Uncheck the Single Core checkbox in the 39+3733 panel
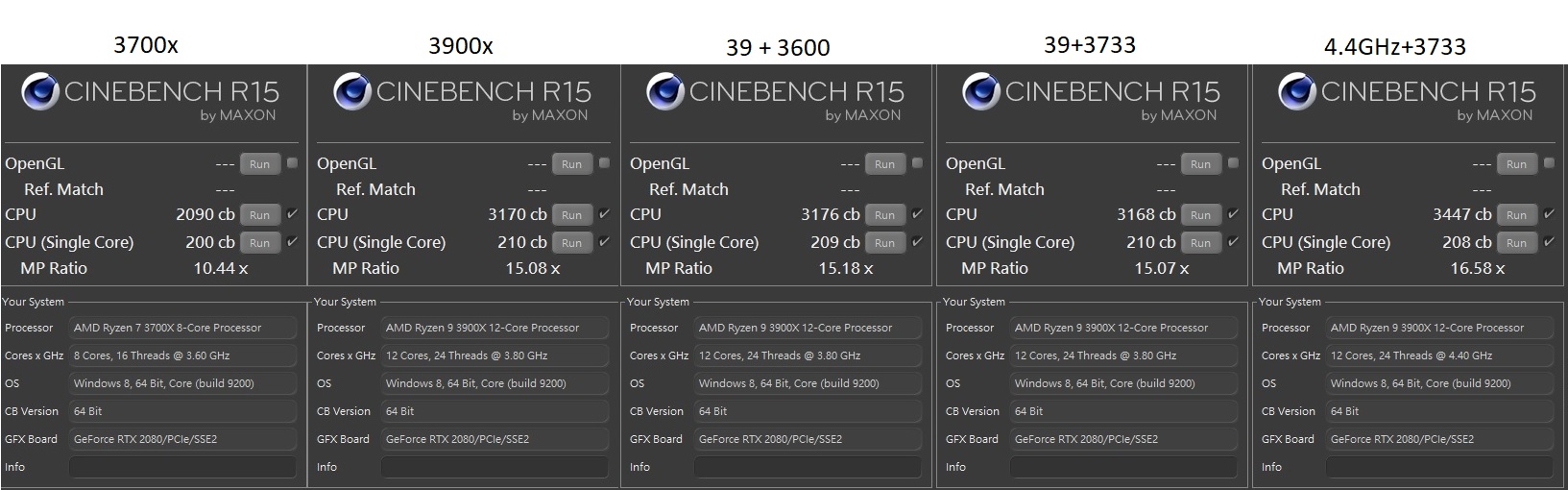The width and height of the screenshot is (1568, 490). [x=1233, y=242]
